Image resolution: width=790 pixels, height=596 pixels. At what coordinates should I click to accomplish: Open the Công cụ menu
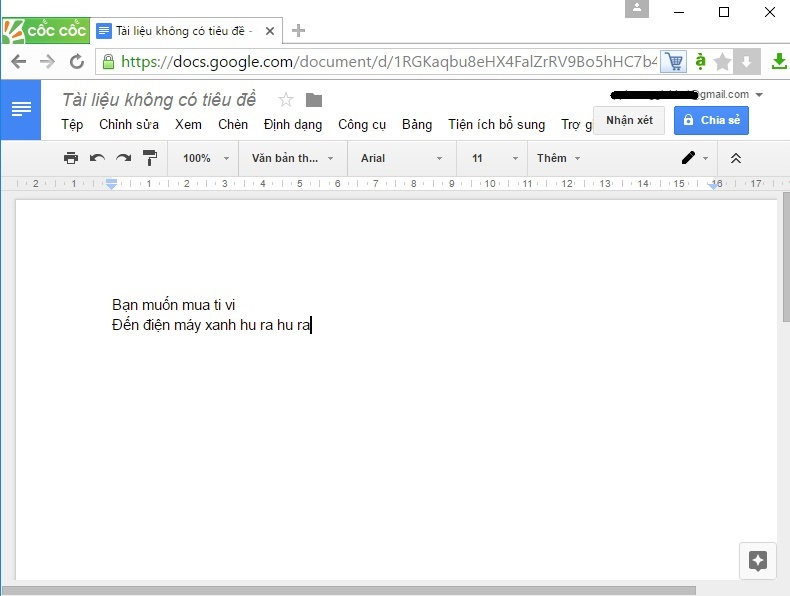pos(362,124)
